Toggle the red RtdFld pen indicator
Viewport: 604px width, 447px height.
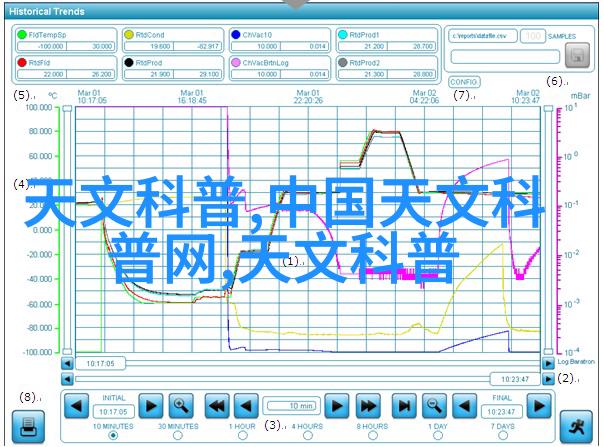[22, 62]
